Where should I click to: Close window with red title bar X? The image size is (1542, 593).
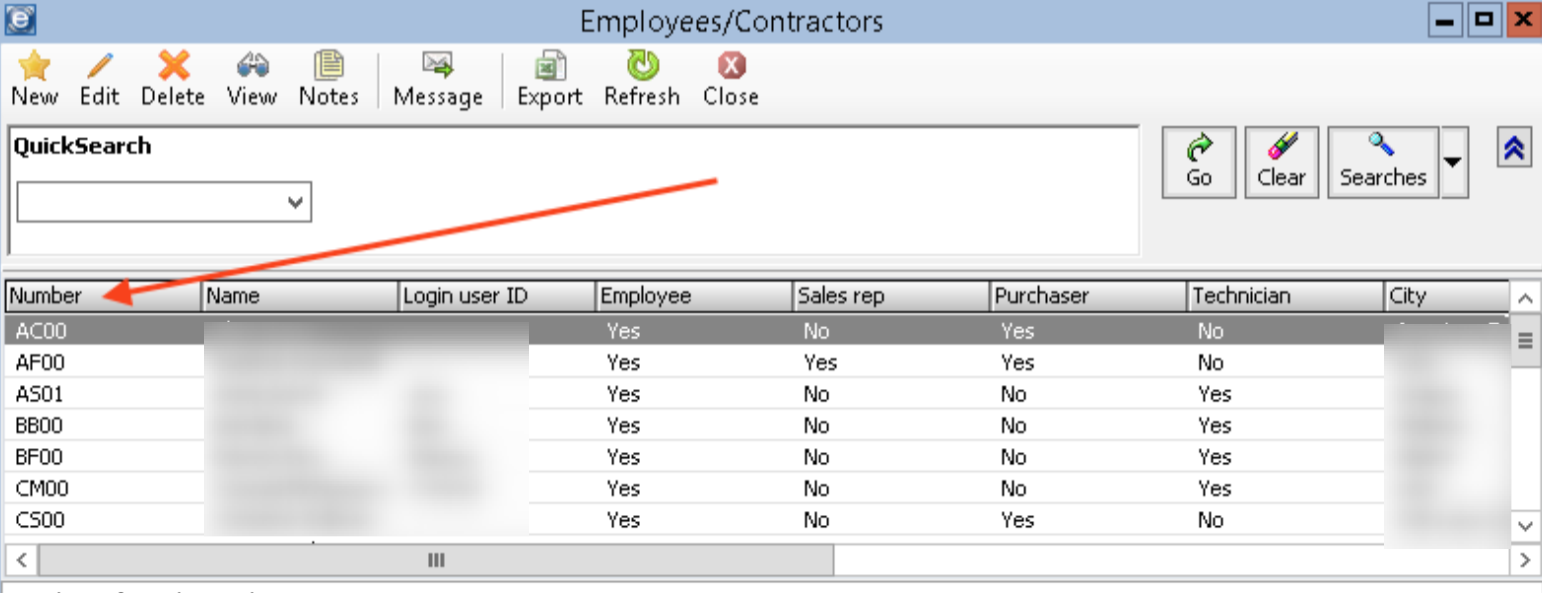pos(1522,19)
